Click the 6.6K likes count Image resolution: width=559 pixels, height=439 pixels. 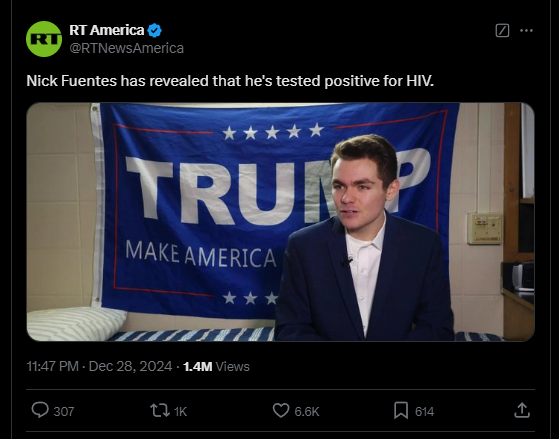(x=307, y=412)
